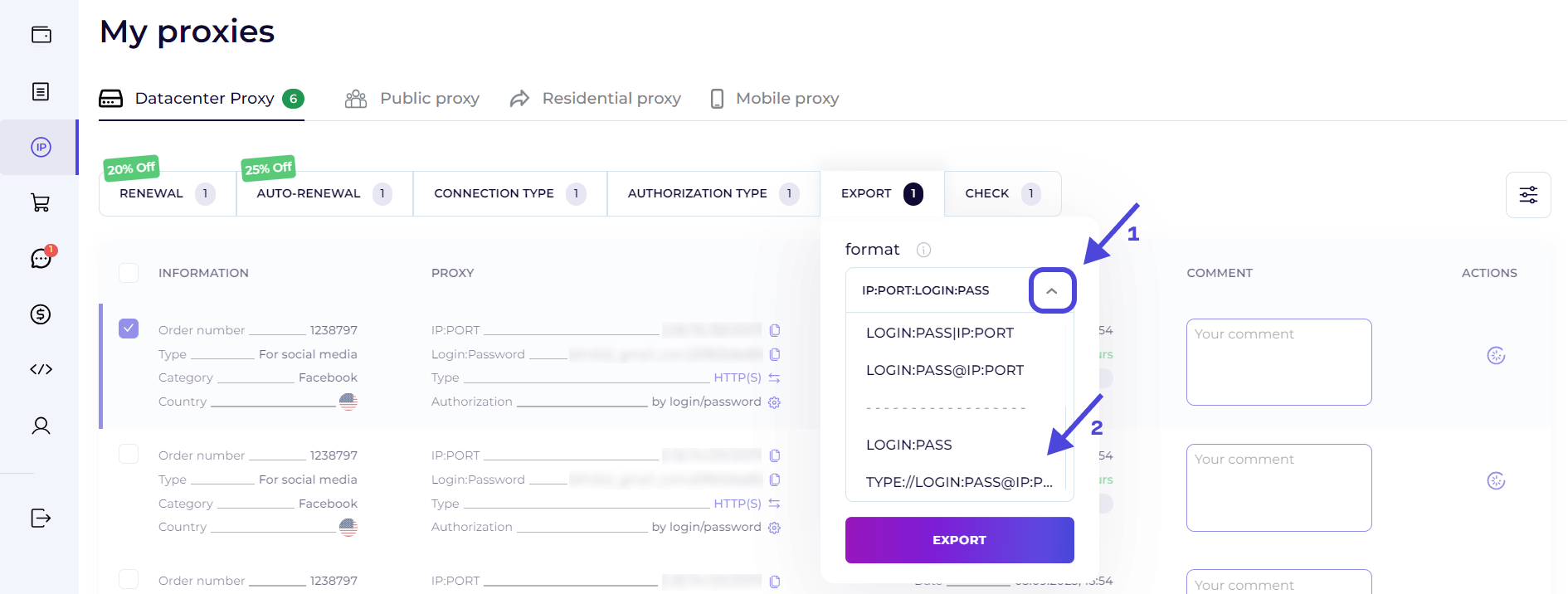Image resolution: width=1568 pixels, height=594 pixels.
Task: Copy IP:PORT of the first proxy row
Action: pyautogui.click(x=775, y=330)
